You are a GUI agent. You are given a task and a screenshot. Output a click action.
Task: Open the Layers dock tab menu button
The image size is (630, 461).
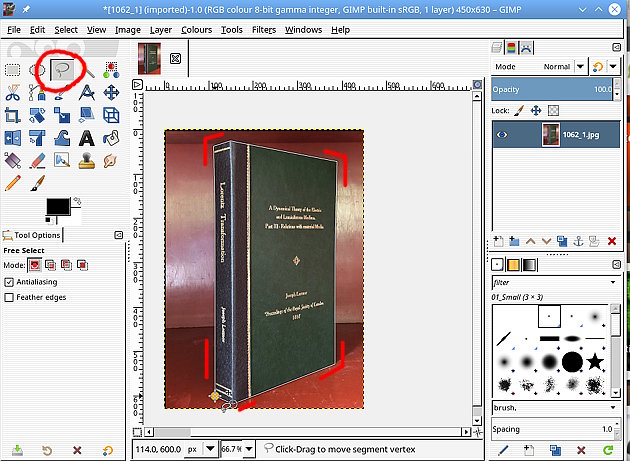coord(616,47)
